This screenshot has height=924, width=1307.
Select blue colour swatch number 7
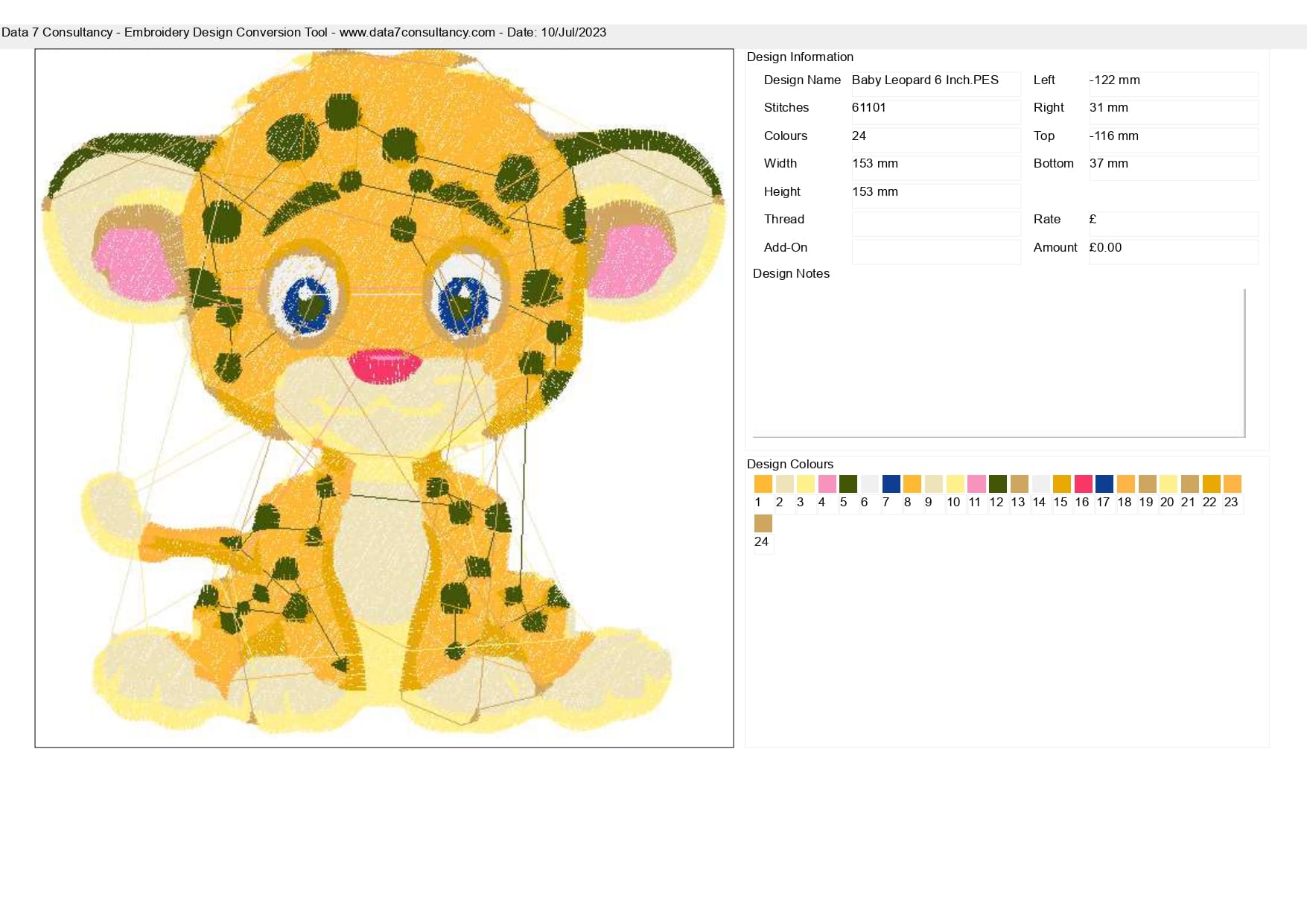click(891, 484)
